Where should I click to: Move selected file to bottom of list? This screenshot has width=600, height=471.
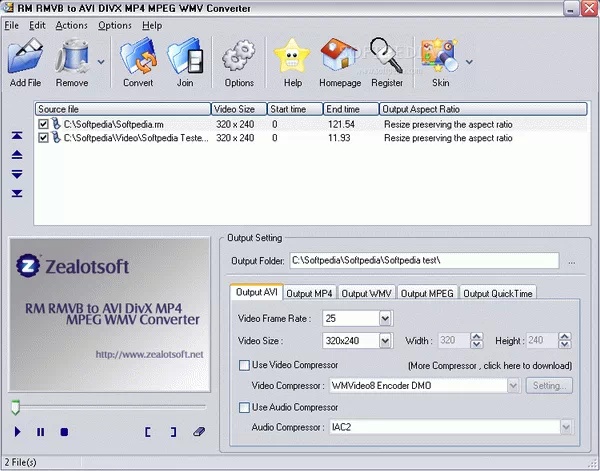(x=17, y=193)
